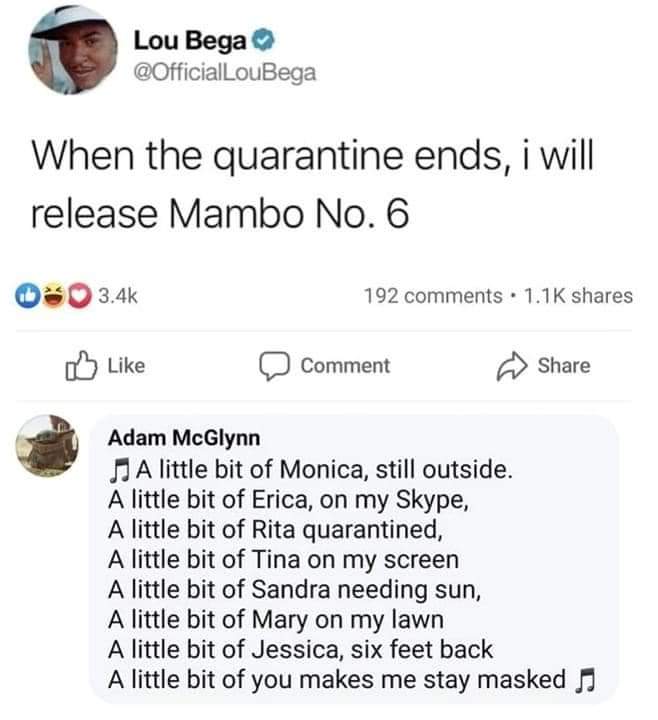Viewport: 658px width, 720px height.
Task: View the 3.4k reactions count
Action: (x=116, y=296)
